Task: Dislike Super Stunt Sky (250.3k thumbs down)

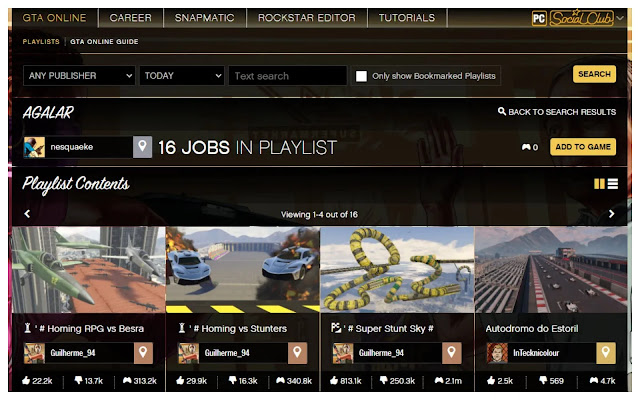Action: point(384,381)
